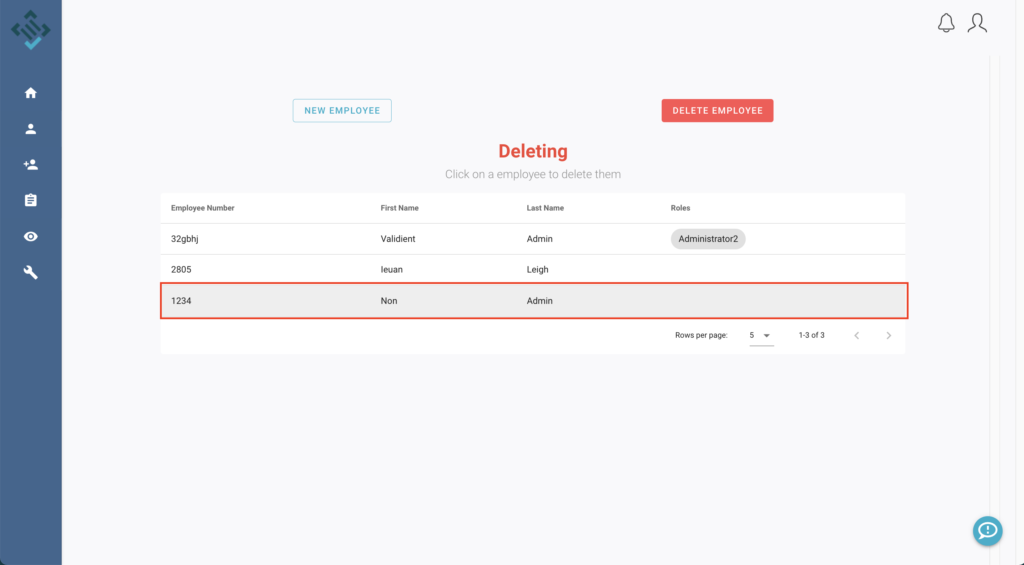This screenshot has height=565, width=1024.
Task: Click the NEW EMPLOYEE button
Action: click(x=342, y=110)
